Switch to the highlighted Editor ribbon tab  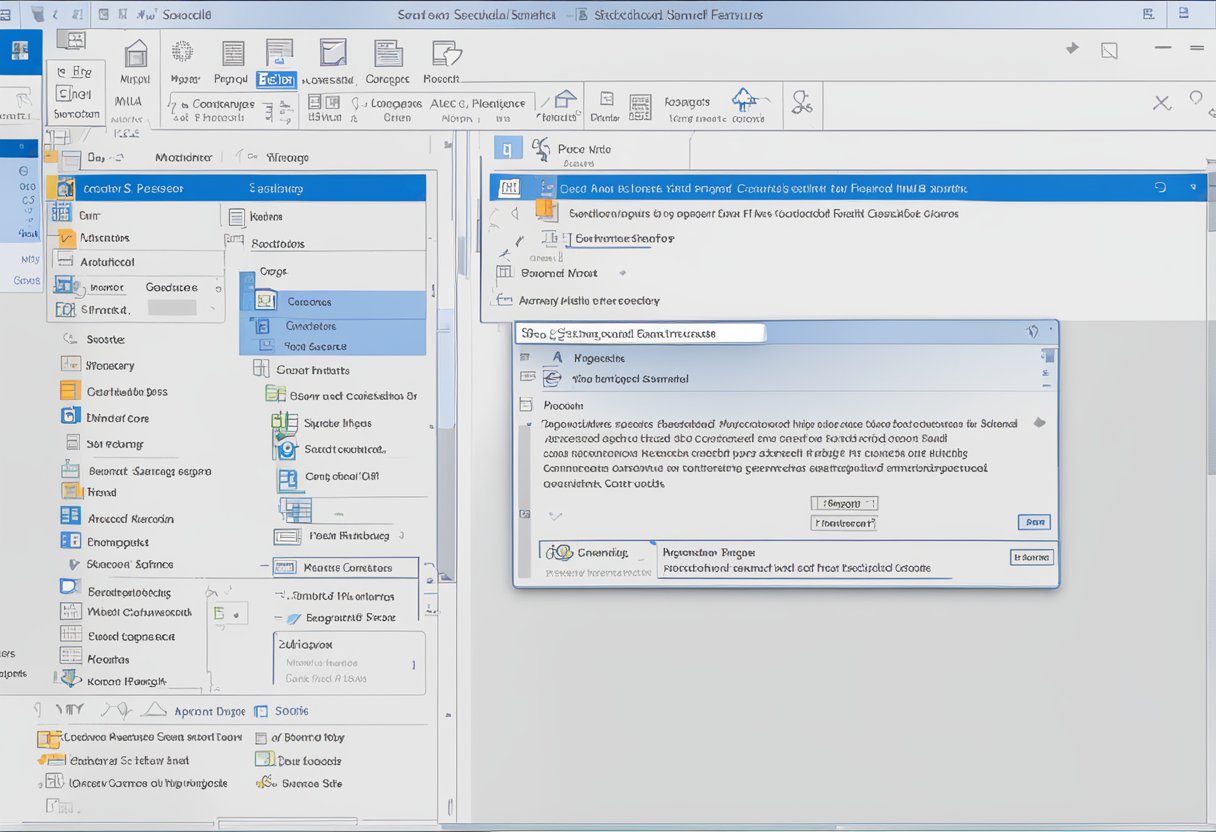276,77
